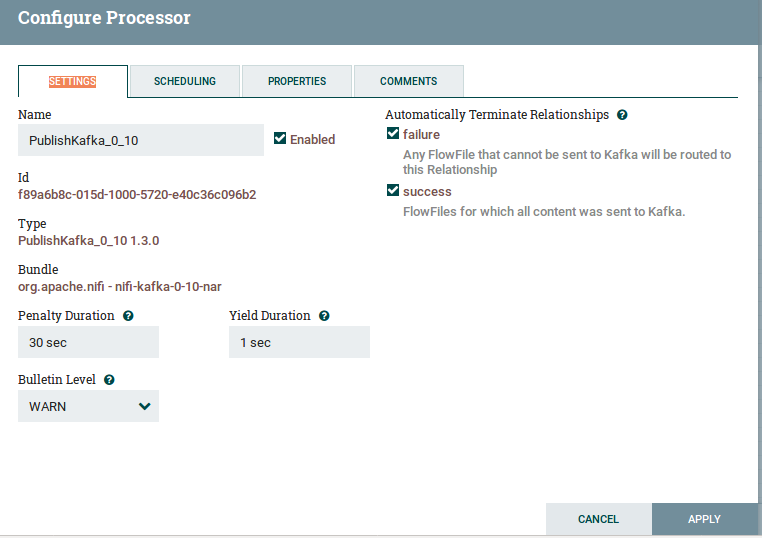Show Penalty Duration help tooltip icon
The image size is (762, 538).
128,316
